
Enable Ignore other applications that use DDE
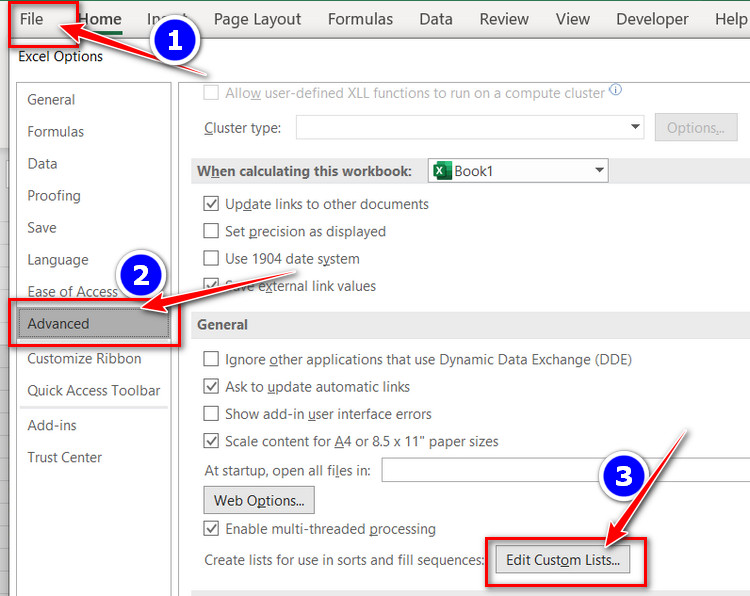(x=211, y=359)
